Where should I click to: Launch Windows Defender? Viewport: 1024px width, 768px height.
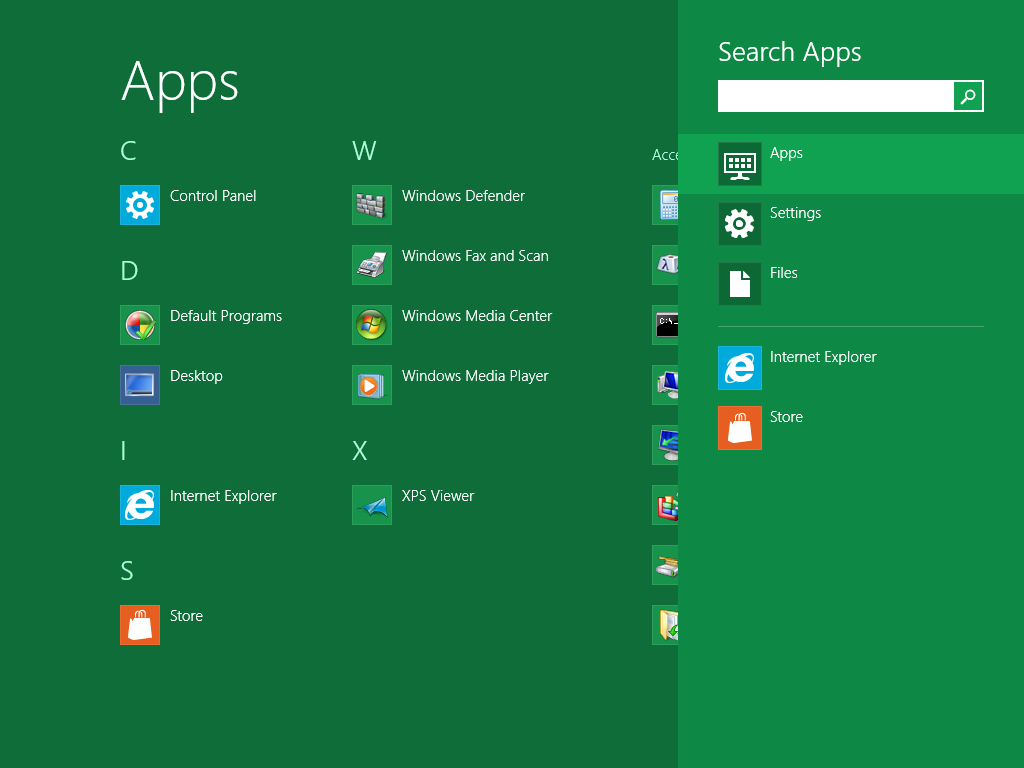point(372,205)
